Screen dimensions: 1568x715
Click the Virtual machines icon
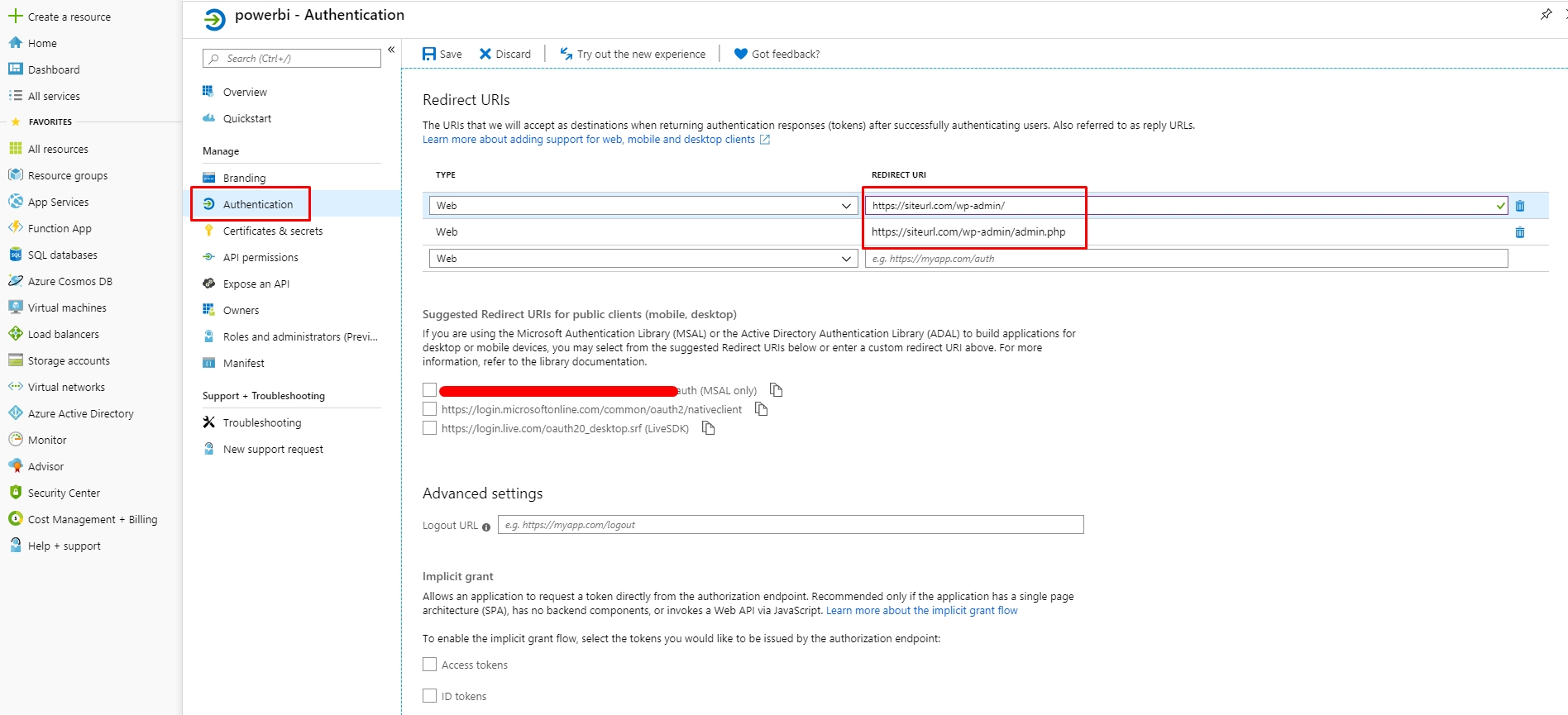coord(15,307)
